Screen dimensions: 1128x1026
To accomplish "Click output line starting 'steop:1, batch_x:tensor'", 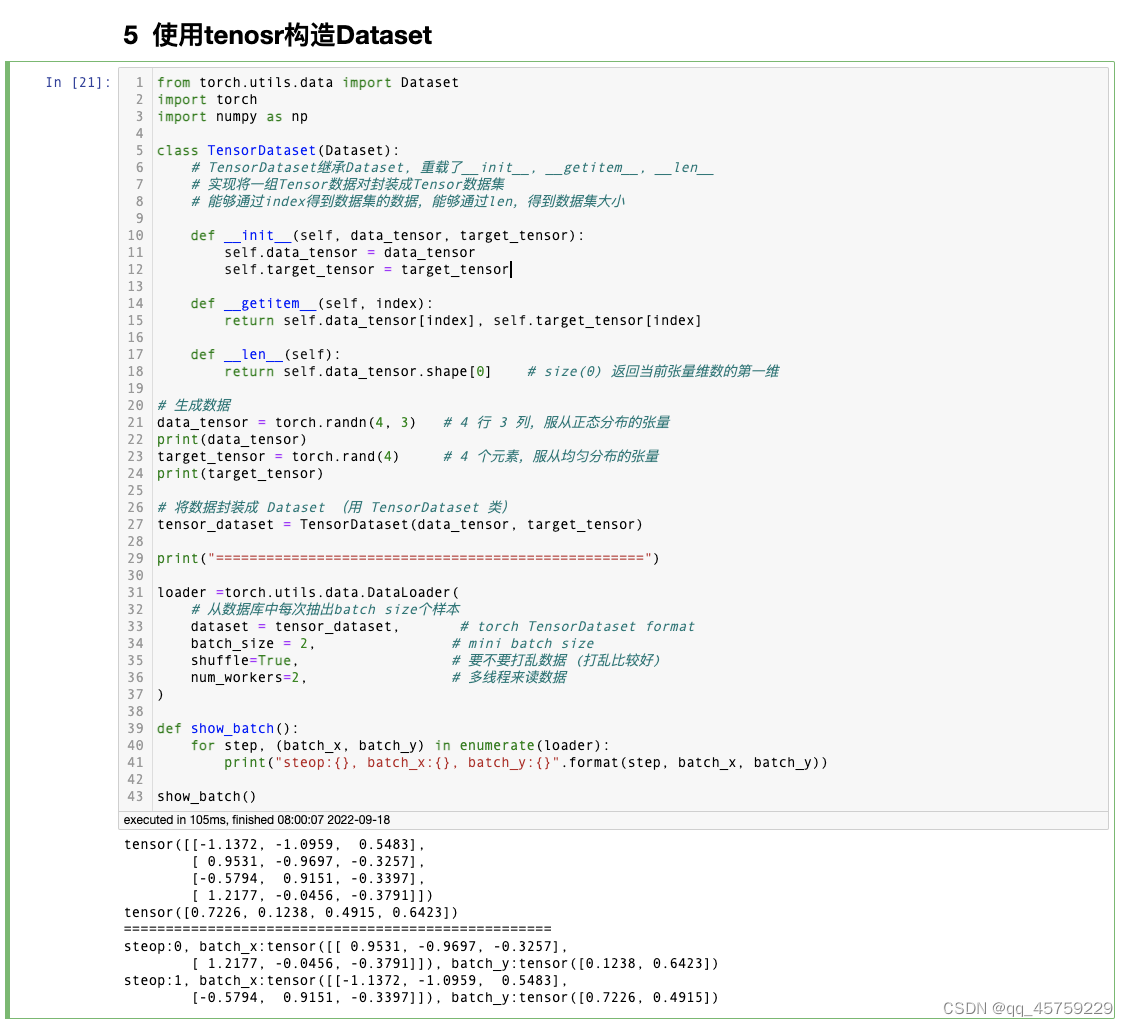I will coord(345,981).
